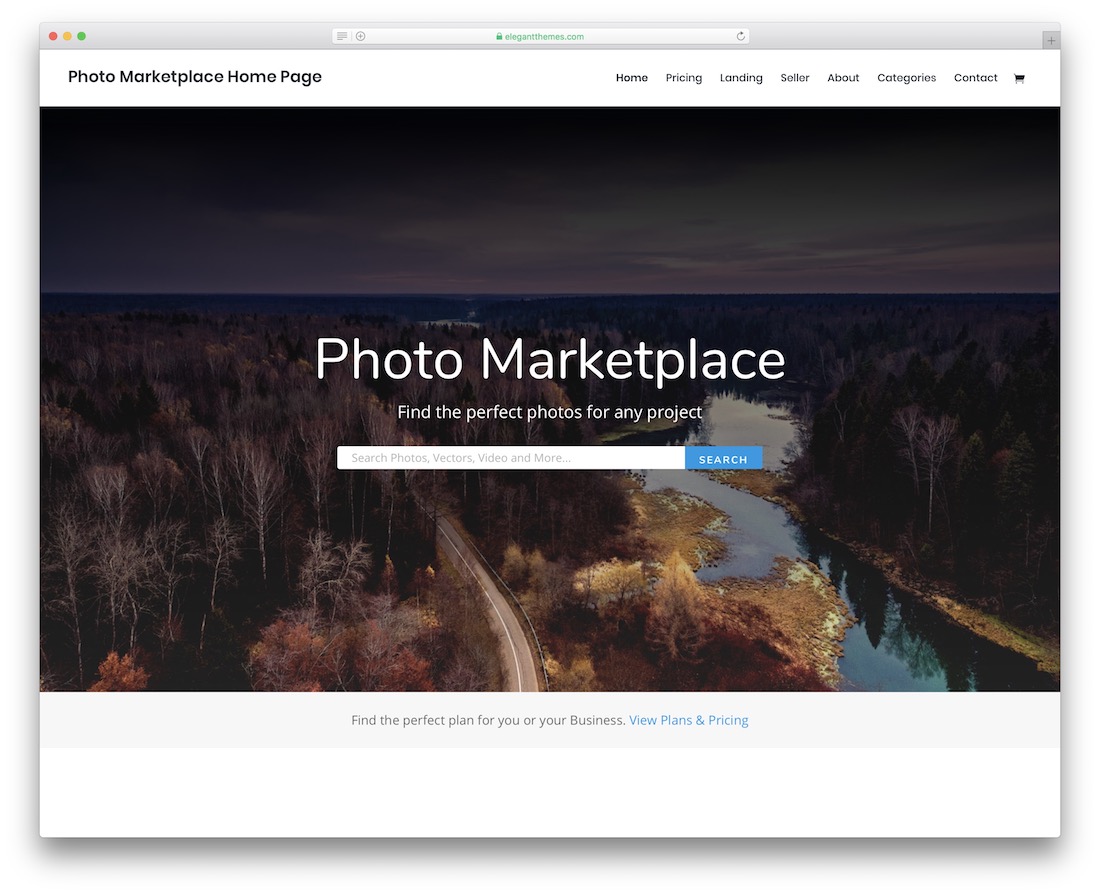Go to the Home menu item
Image resolution: width=1100 pixels, height=894 pixels.
[x=631, y=78]
